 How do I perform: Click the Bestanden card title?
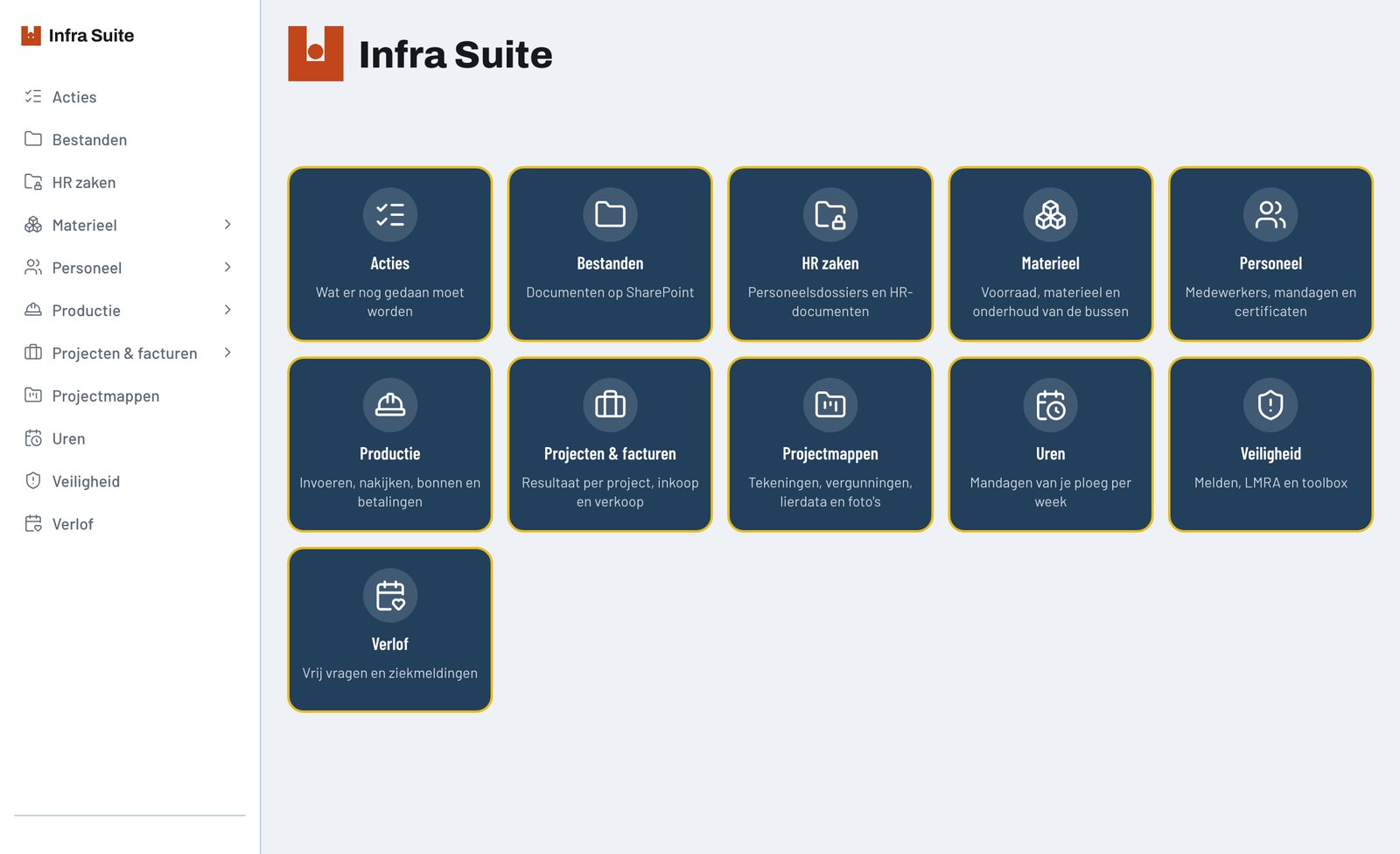pyautogui.click(x=610, y=263)
